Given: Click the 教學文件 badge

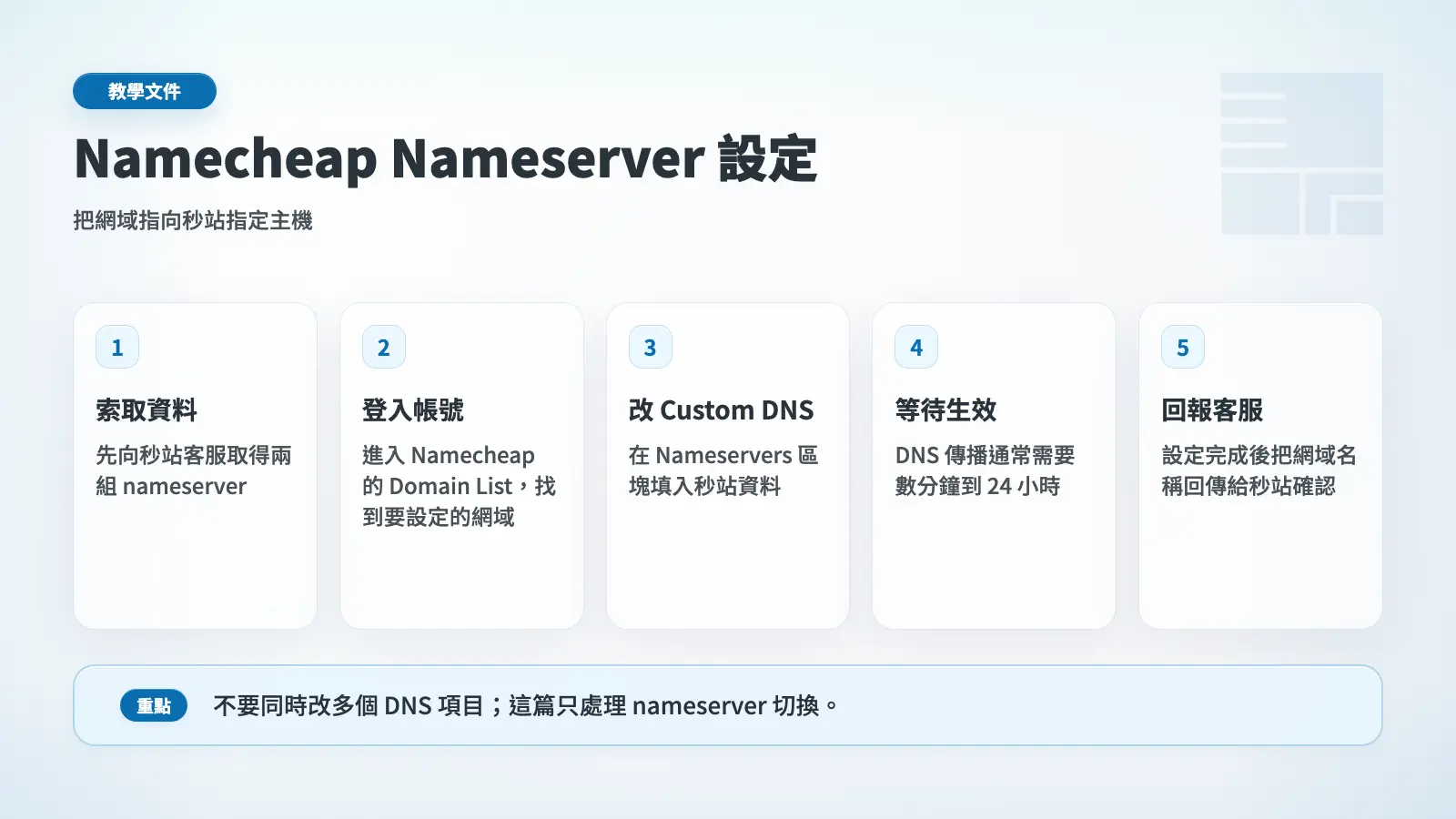Looking at the screenshot, I should pyautogui.click(x=145, y=91).
